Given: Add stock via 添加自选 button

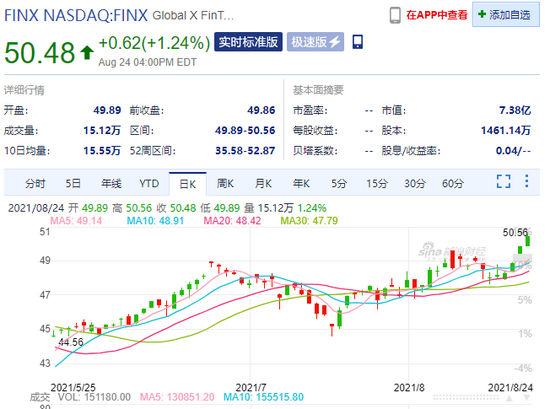Looking at the screenshot, I should click(x=505, y=15).
